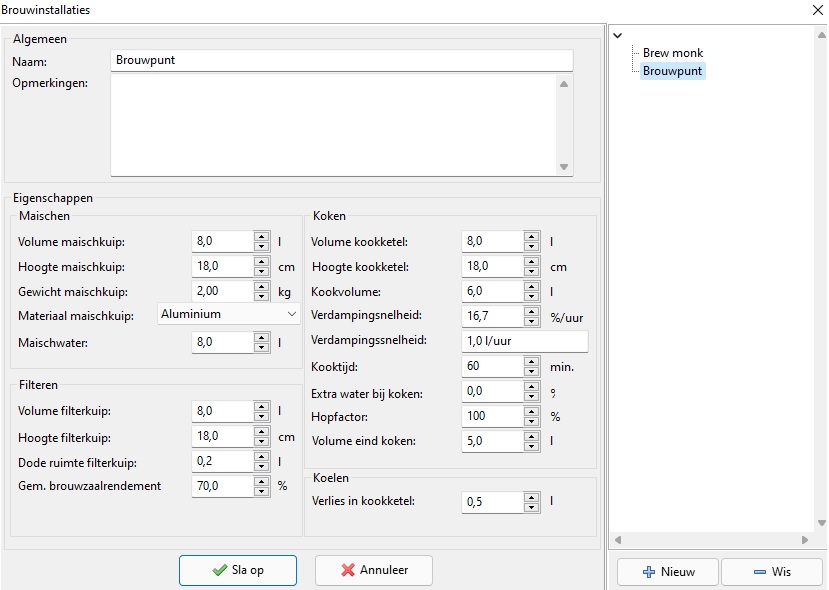This screenshot has height=590, width=829.
Task: Click the Verdampingssnelheid l/uur field
Action: point(525,341)
